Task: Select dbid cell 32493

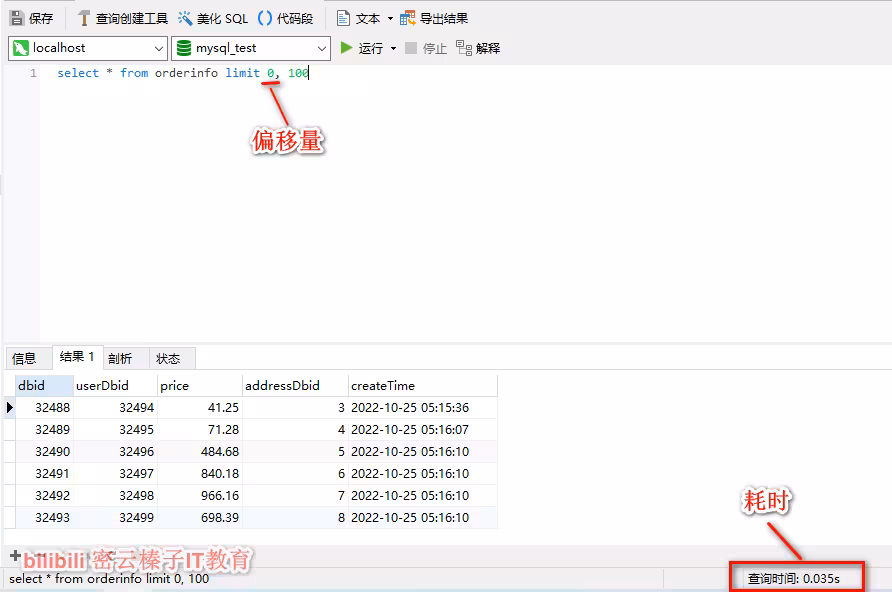Action: click(44, 518)
